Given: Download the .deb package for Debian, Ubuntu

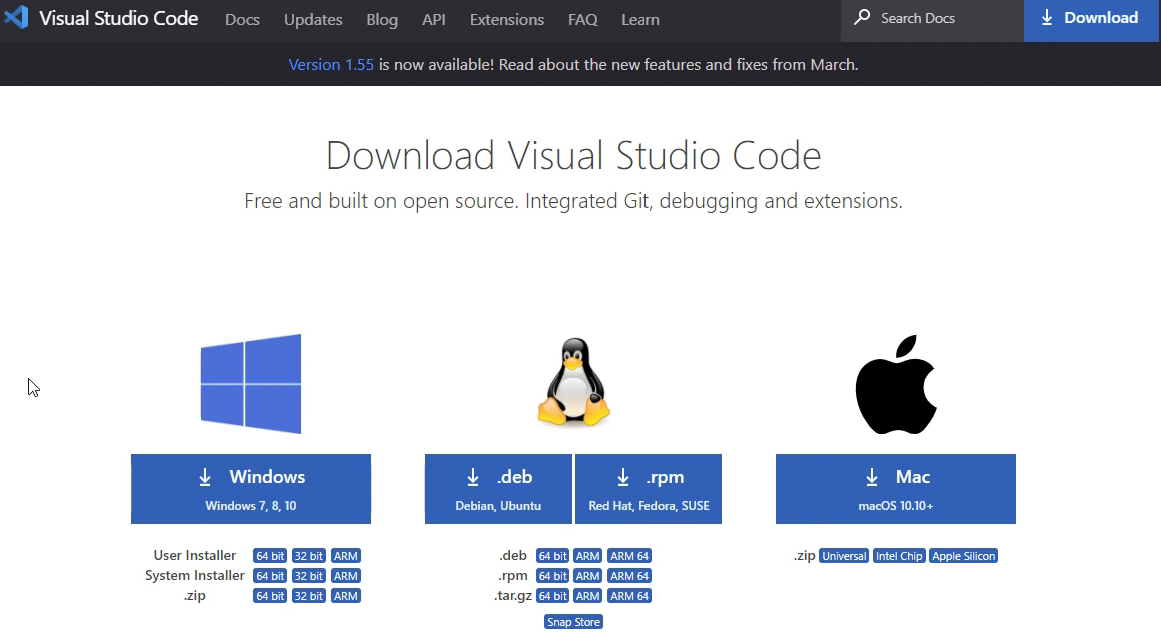Looking at the screenshot, I should pyautogui.click(x=498, y=489).
